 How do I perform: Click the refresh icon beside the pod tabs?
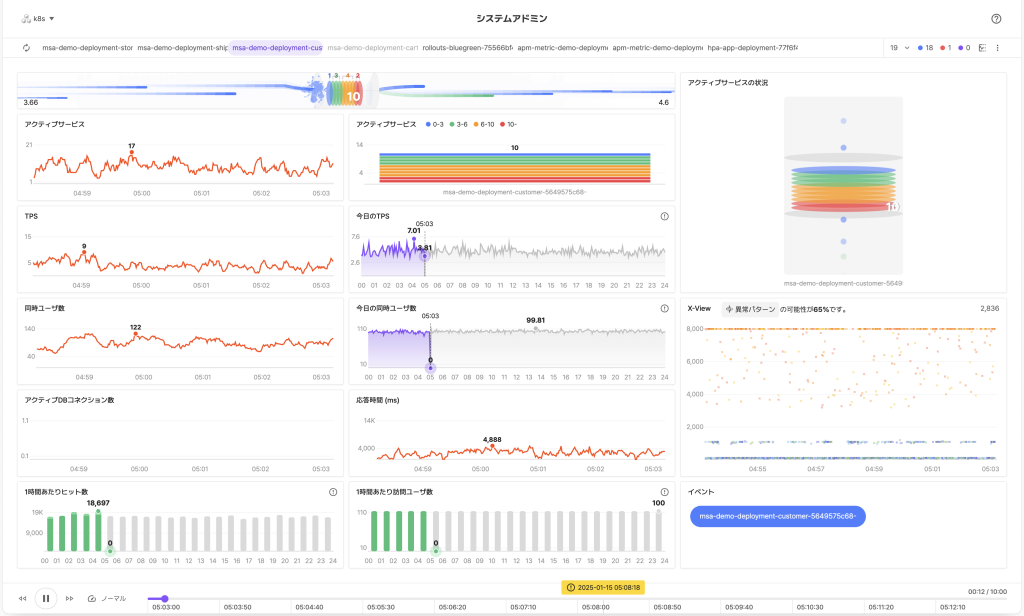point(28,48)
